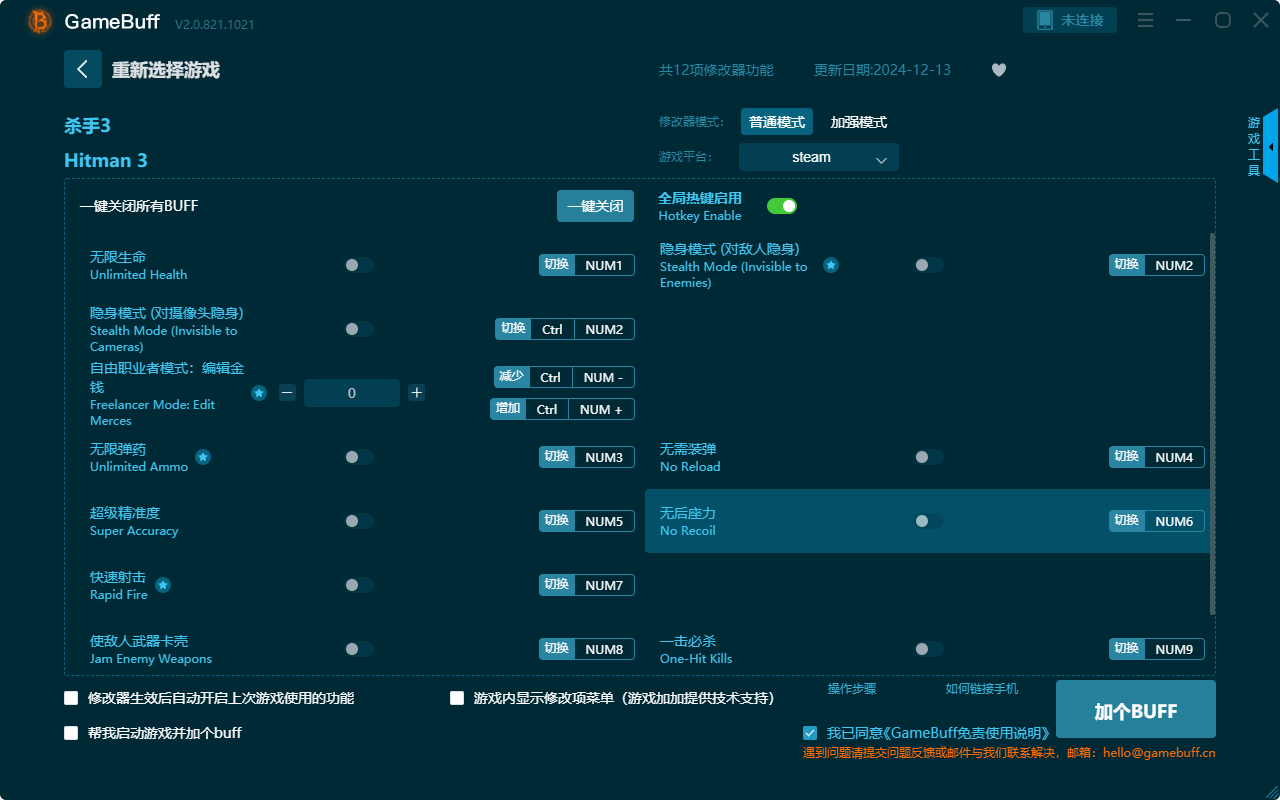This screenshot has height=800, width=1280.
Task: Select 普通模式 trainer mode
Action: pos(776,121)
